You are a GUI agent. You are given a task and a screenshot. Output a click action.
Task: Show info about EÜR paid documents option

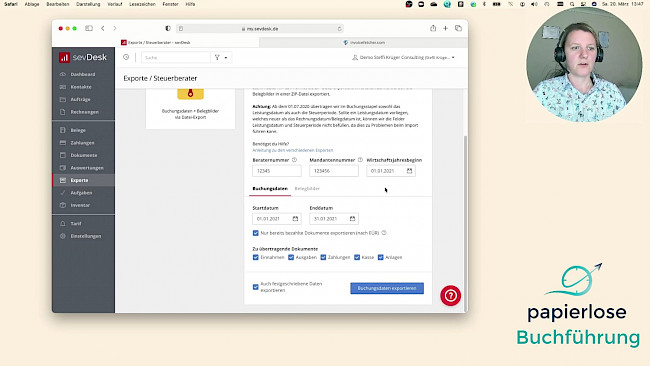pyautogui.click(x=384, y=233)
